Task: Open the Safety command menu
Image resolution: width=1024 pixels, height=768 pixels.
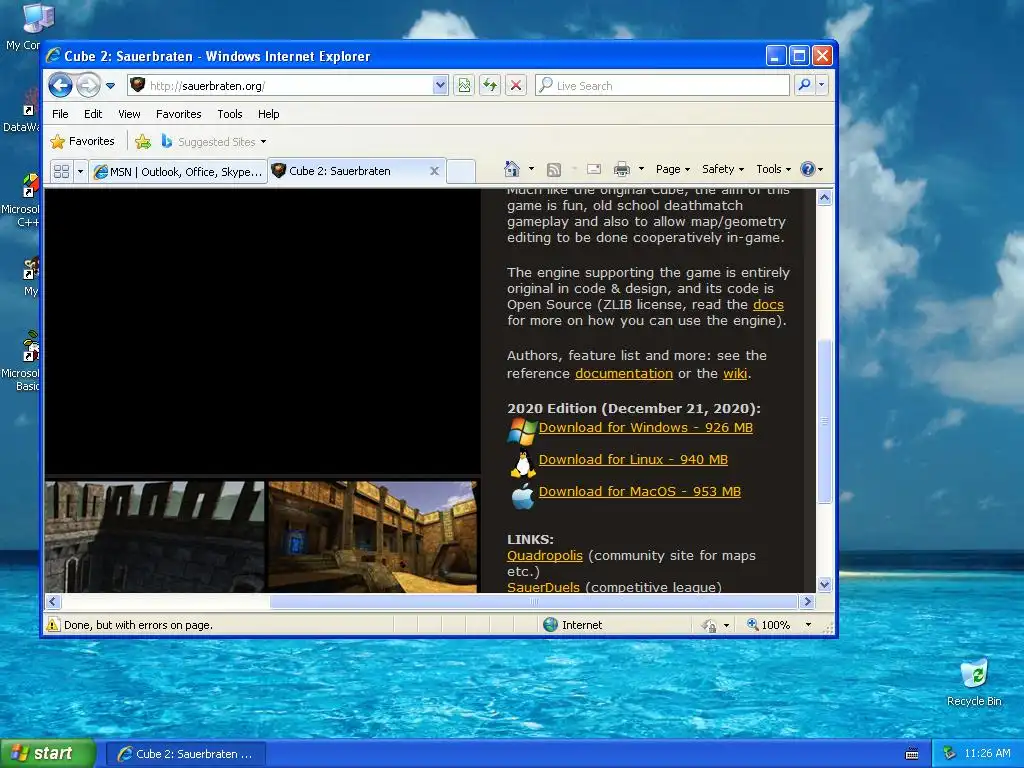Action: (x=723, y=169)
